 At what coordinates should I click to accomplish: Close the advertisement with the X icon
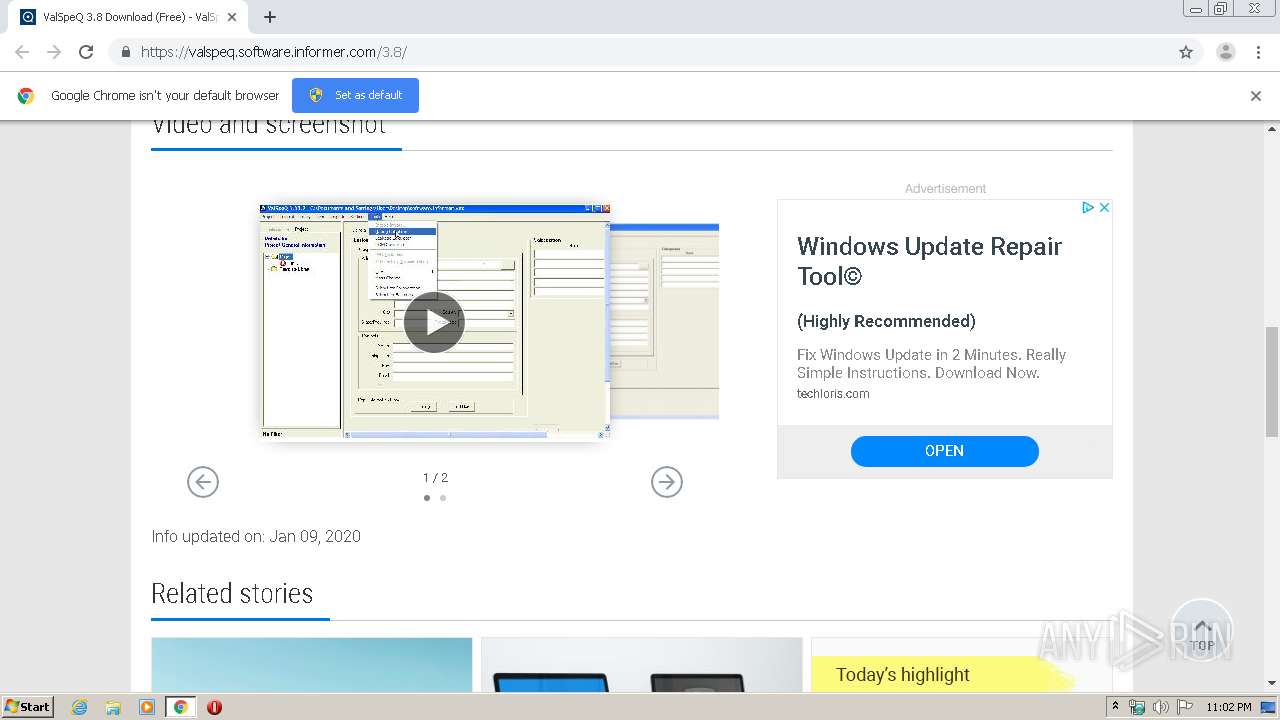tap(1104, 207)
